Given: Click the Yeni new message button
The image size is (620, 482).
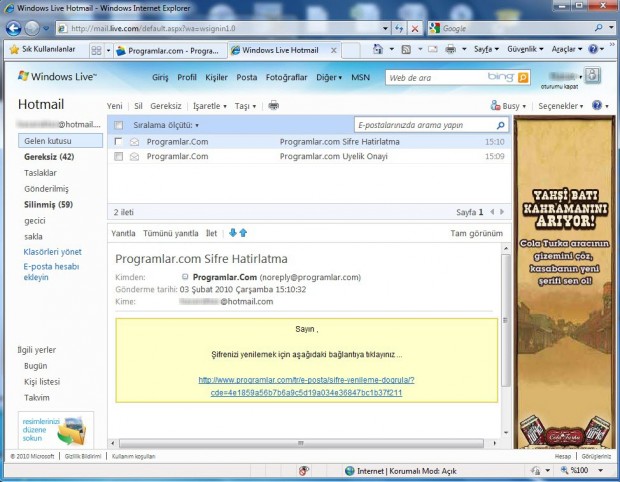Looking at the screenshot, I should pos(115,106).
